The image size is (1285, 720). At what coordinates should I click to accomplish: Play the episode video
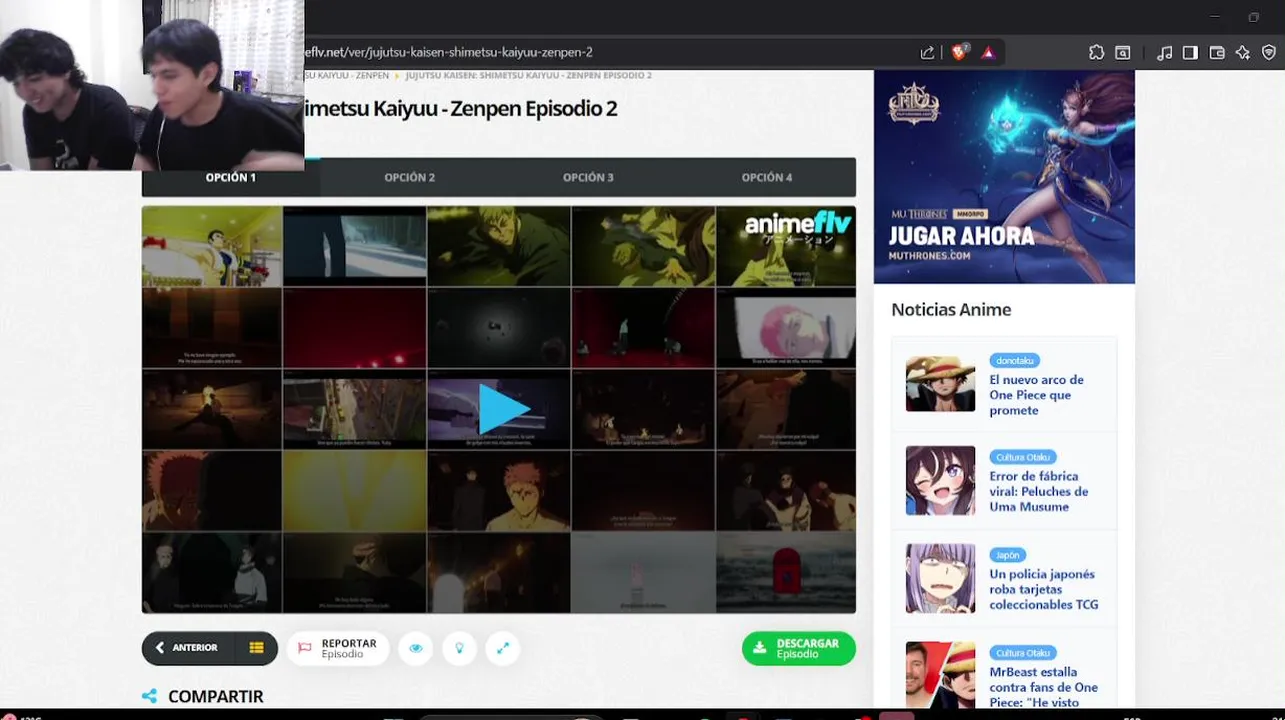coord(503,408)
